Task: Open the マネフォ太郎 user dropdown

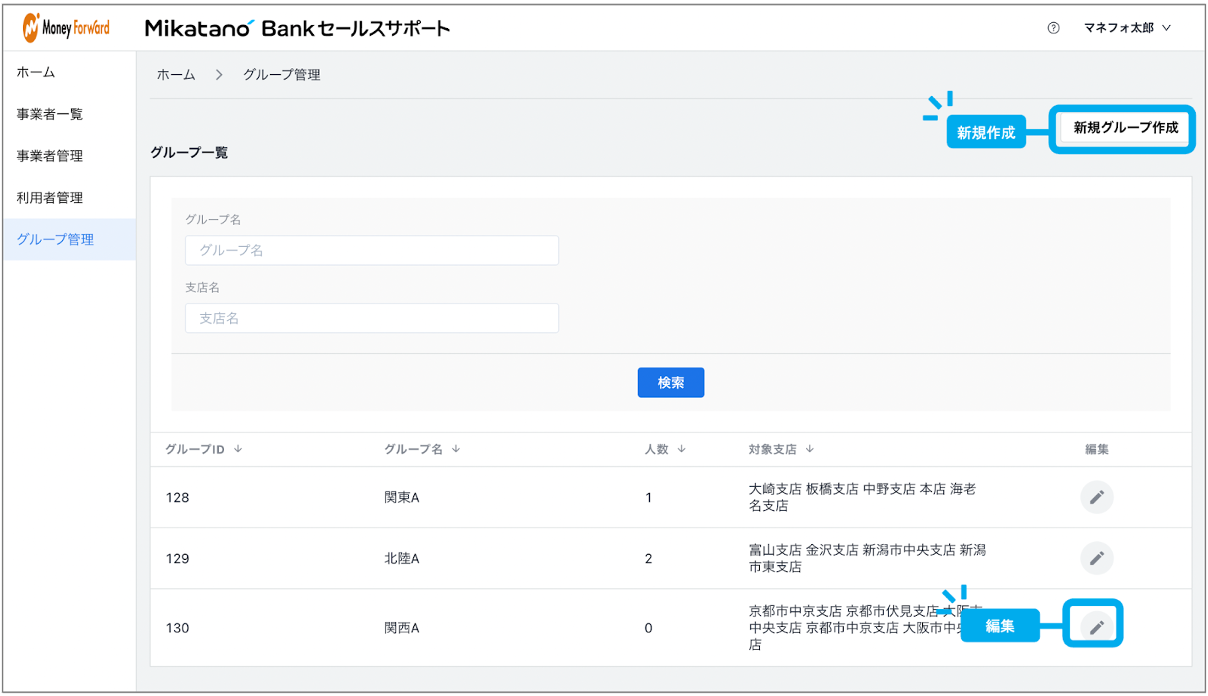Action: (1128, 28)
